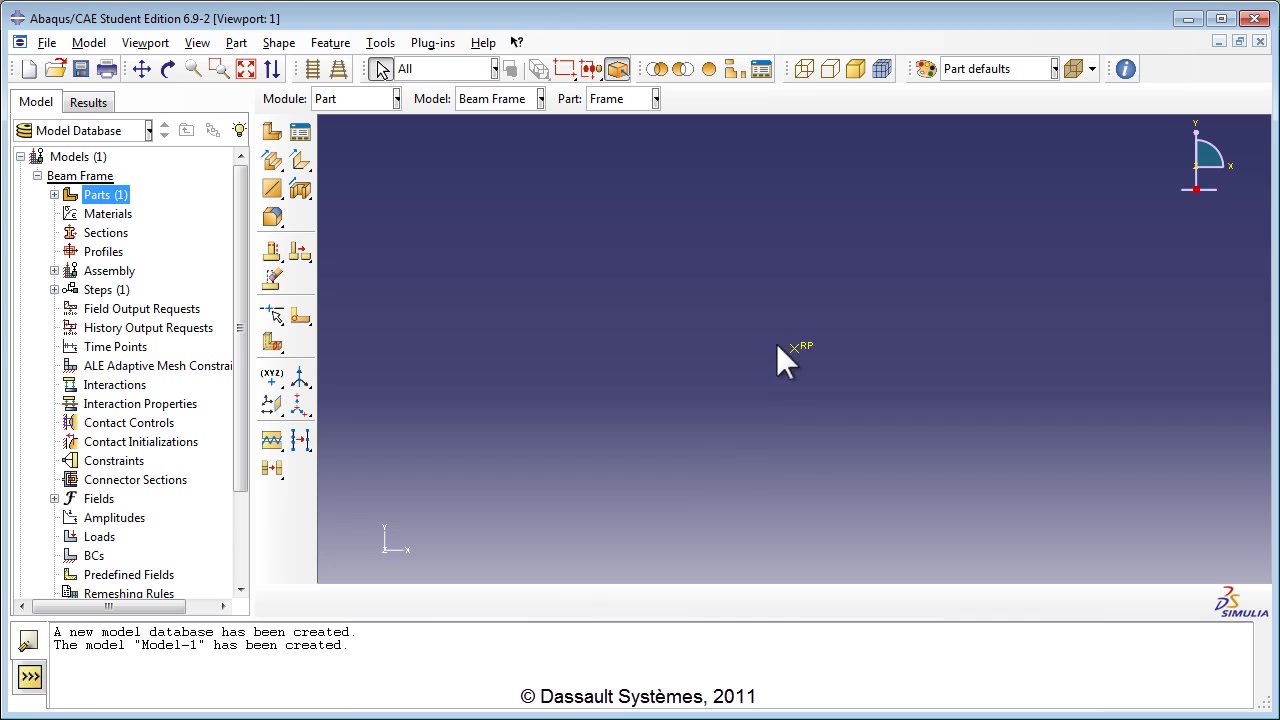The height and width of the screenshot is (720, 1280).
Task: Open the Plug-ins menu
Action: [x=432, y=43]
